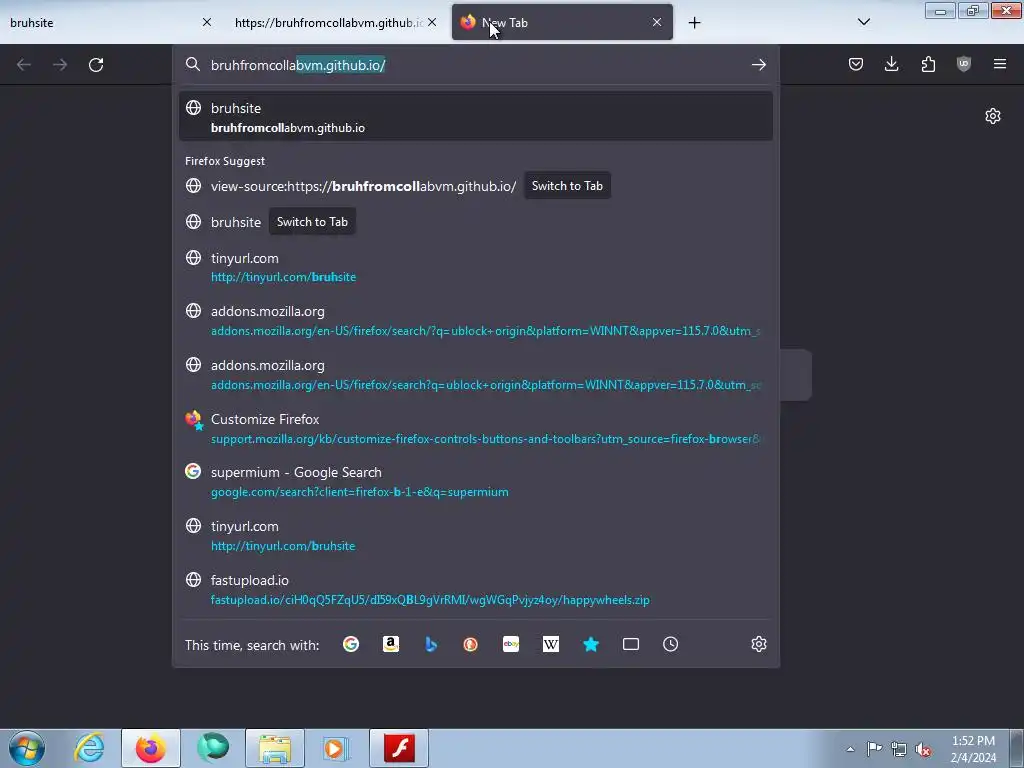Open Windows Media Player from taskbar

337,748
